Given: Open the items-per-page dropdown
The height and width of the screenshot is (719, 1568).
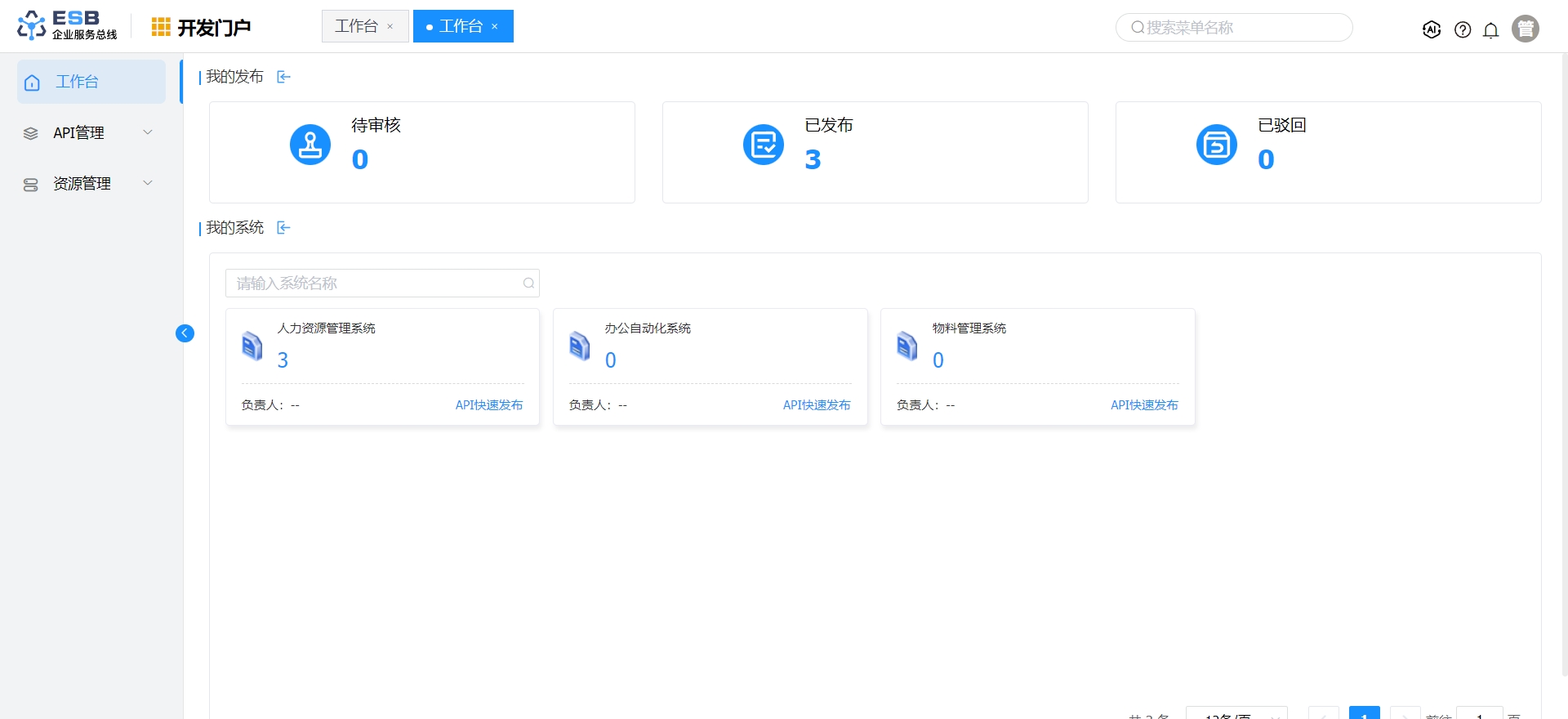Looking at the screenshot, I should click(1236, 713).
